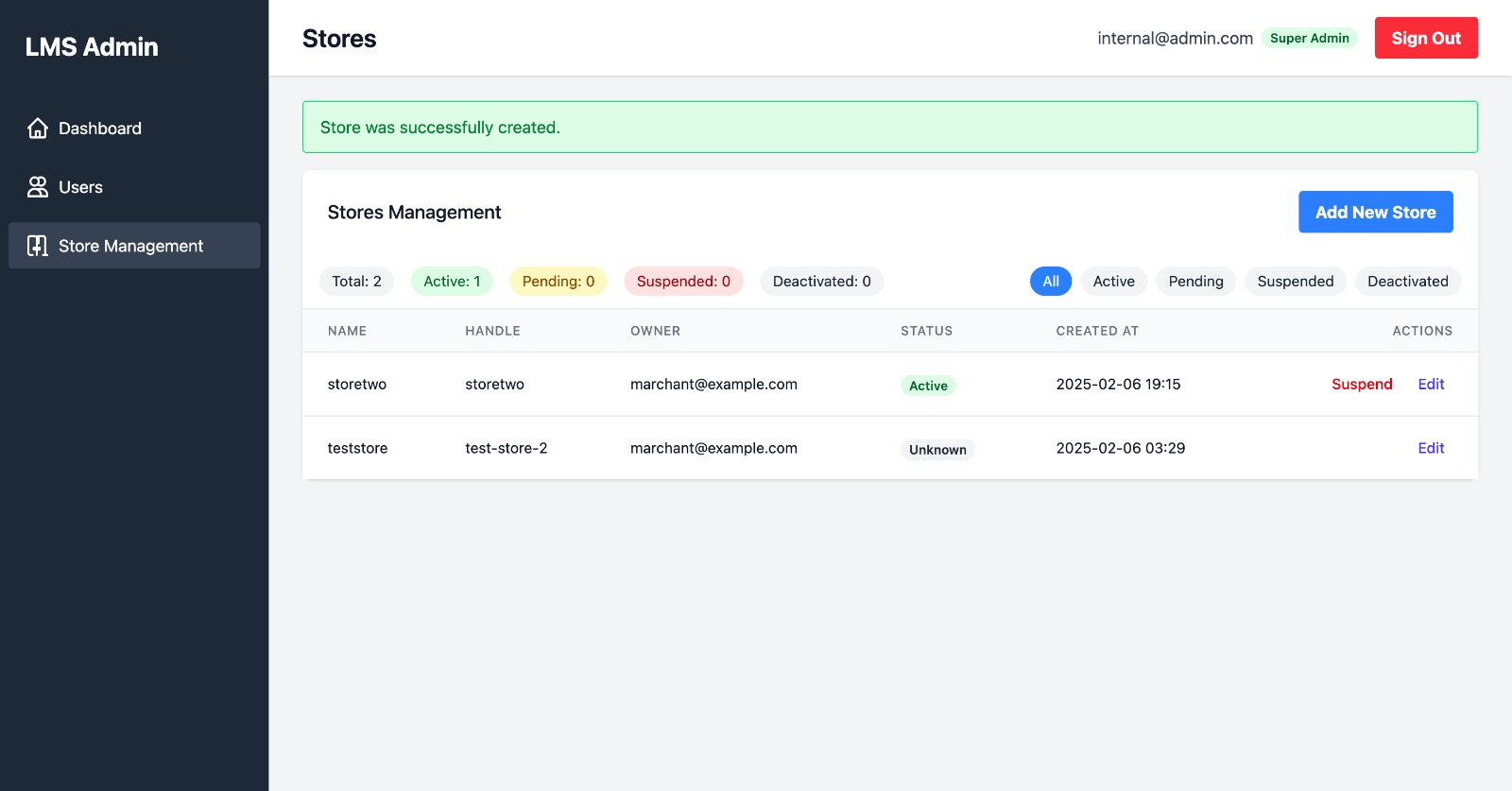Click the OWNER column header
1512x791 pixels.
[655, 331]
